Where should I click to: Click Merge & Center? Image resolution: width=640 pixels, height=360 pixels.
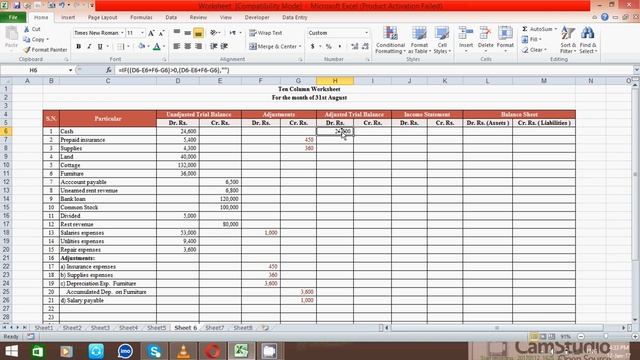(x=273, y=47)
